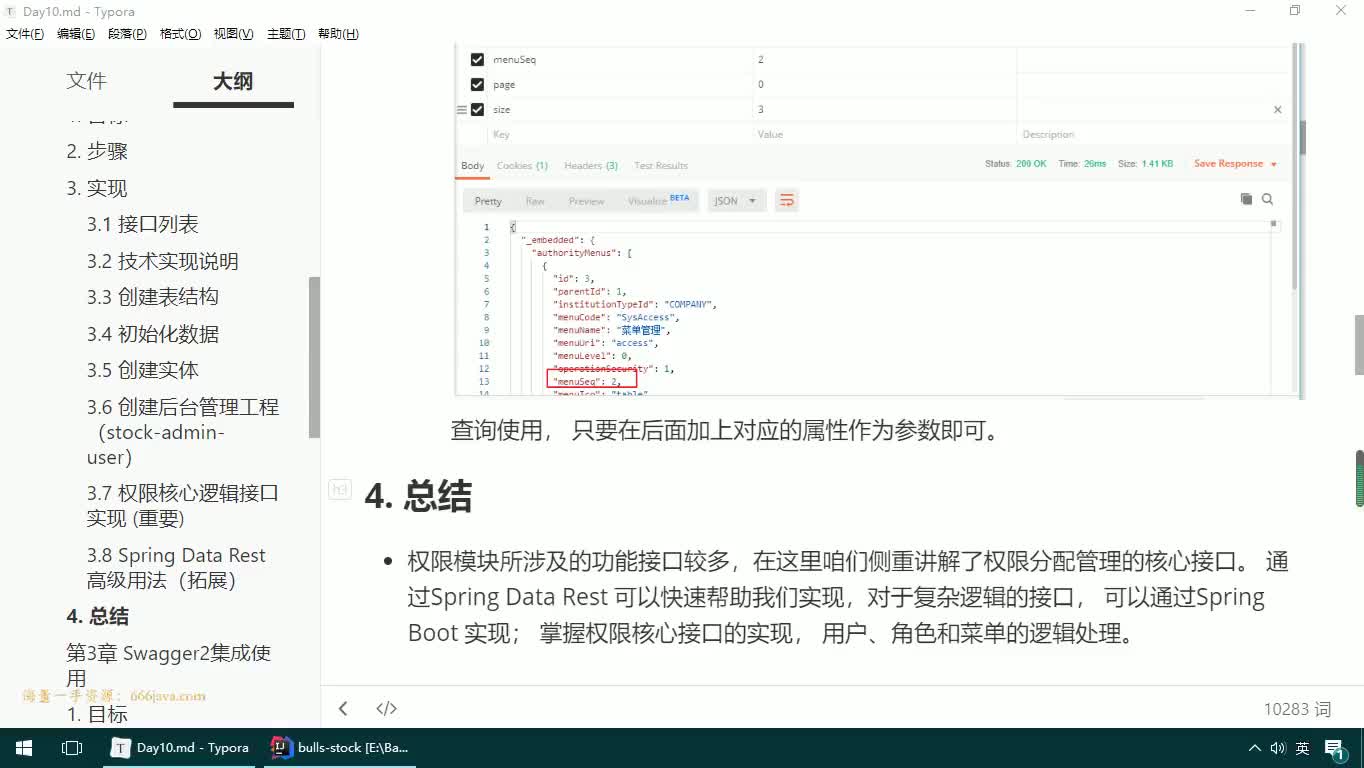
Task: Click the search magnifier icon in Postman screenshot
Action: pyautogui.click(x=1267, y=200)
